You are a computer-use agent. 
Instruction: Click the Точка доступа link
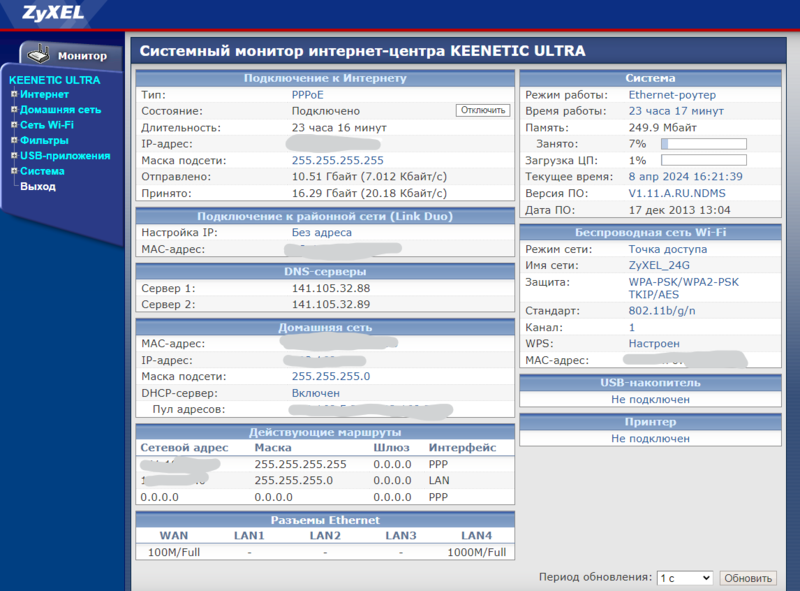click(667, 249)
